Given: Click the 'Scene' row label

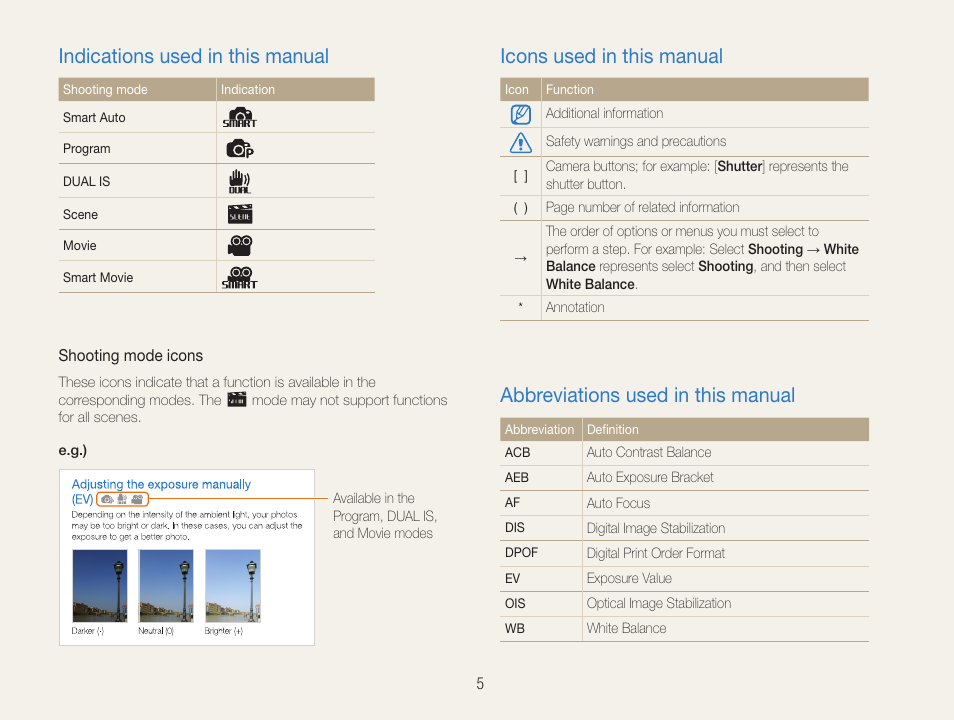Looking at the screenshot, I should (80, 214).
